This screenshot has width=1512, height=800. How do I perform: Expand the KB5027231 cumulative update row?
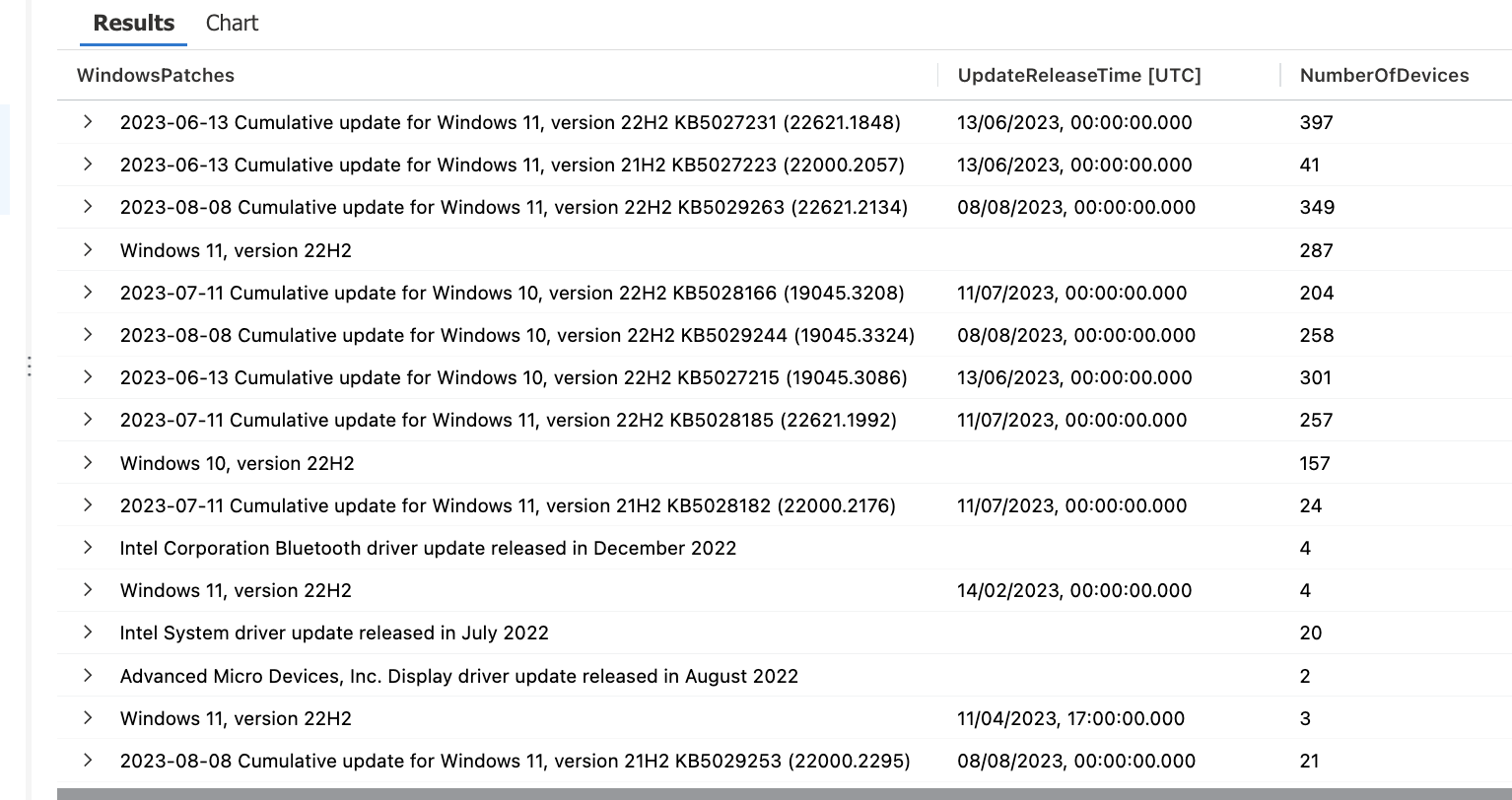(87, 122)
